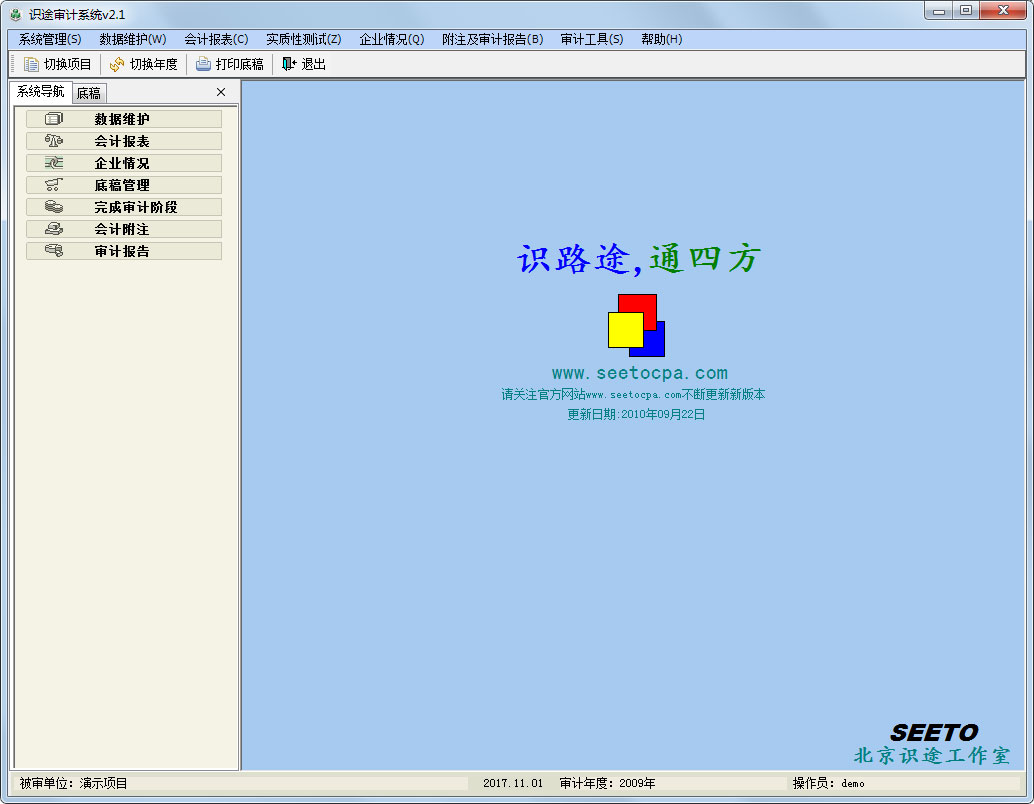Click the icon beside 数据维护 in the navigation panel
The image size is (1034, 804).
[x=54, y=119]
